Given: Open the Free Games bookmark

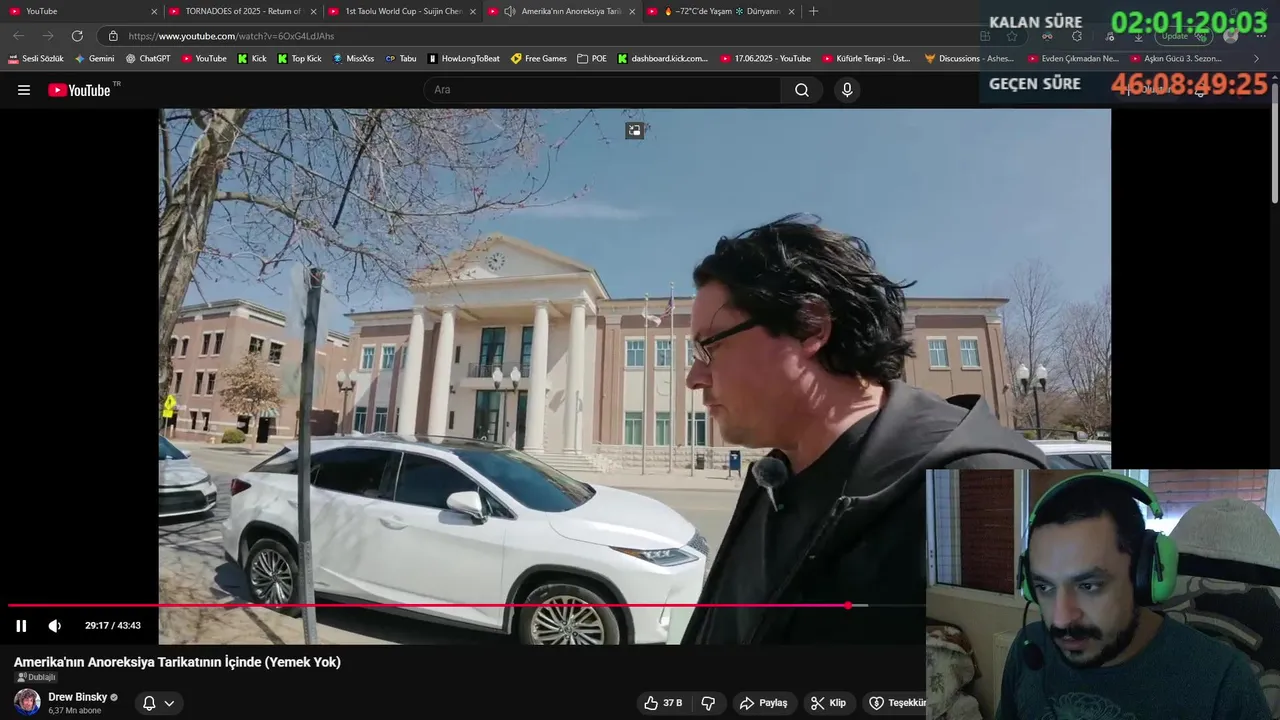Looking at the screenshot, I should pos(539,58).
